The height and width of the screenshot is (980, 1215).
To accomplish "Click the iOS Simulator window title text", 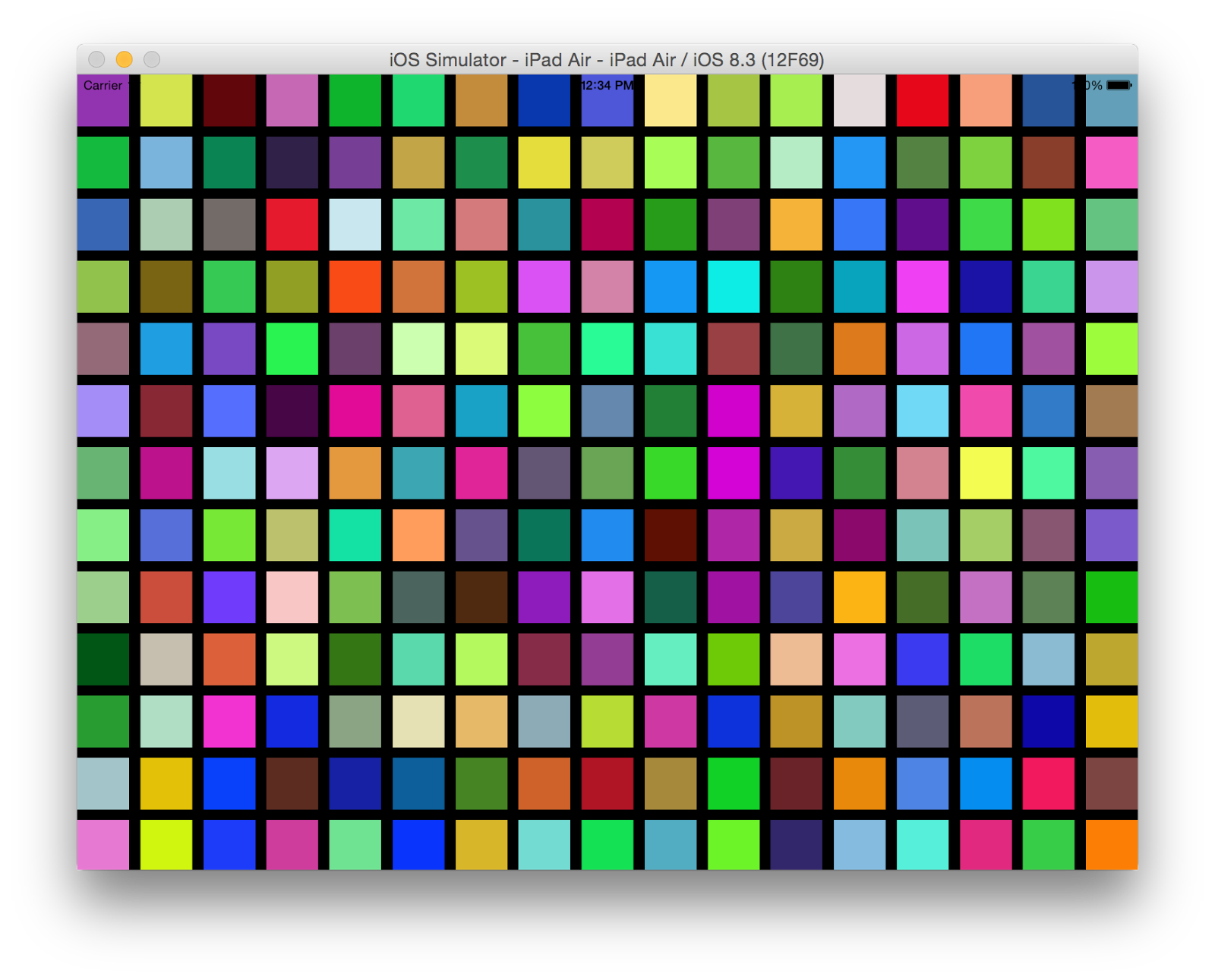I will [x=607, y=60].
